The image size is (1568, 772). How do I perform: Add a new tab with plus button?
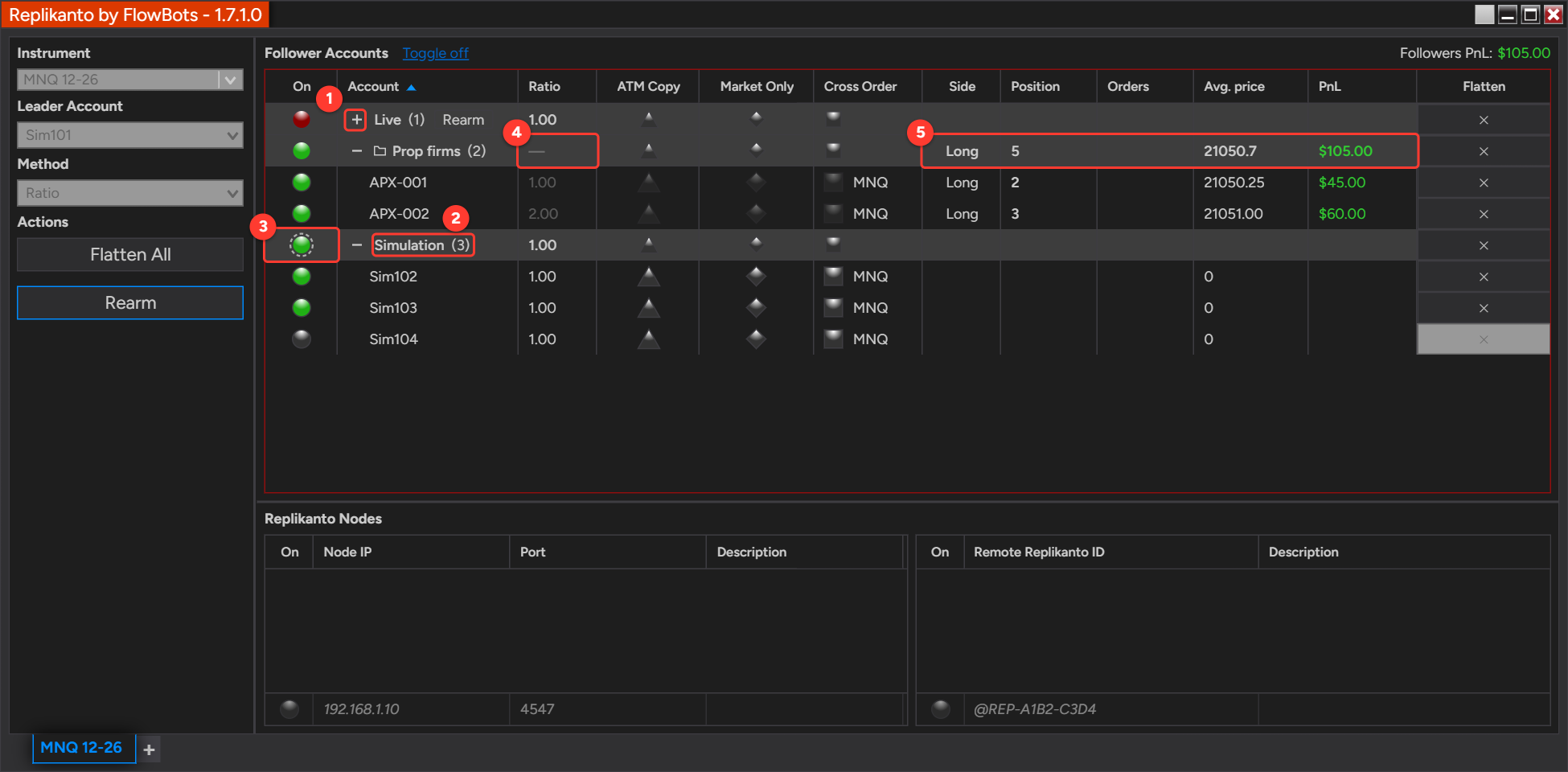pyautogui.click(x=149, y=749)
